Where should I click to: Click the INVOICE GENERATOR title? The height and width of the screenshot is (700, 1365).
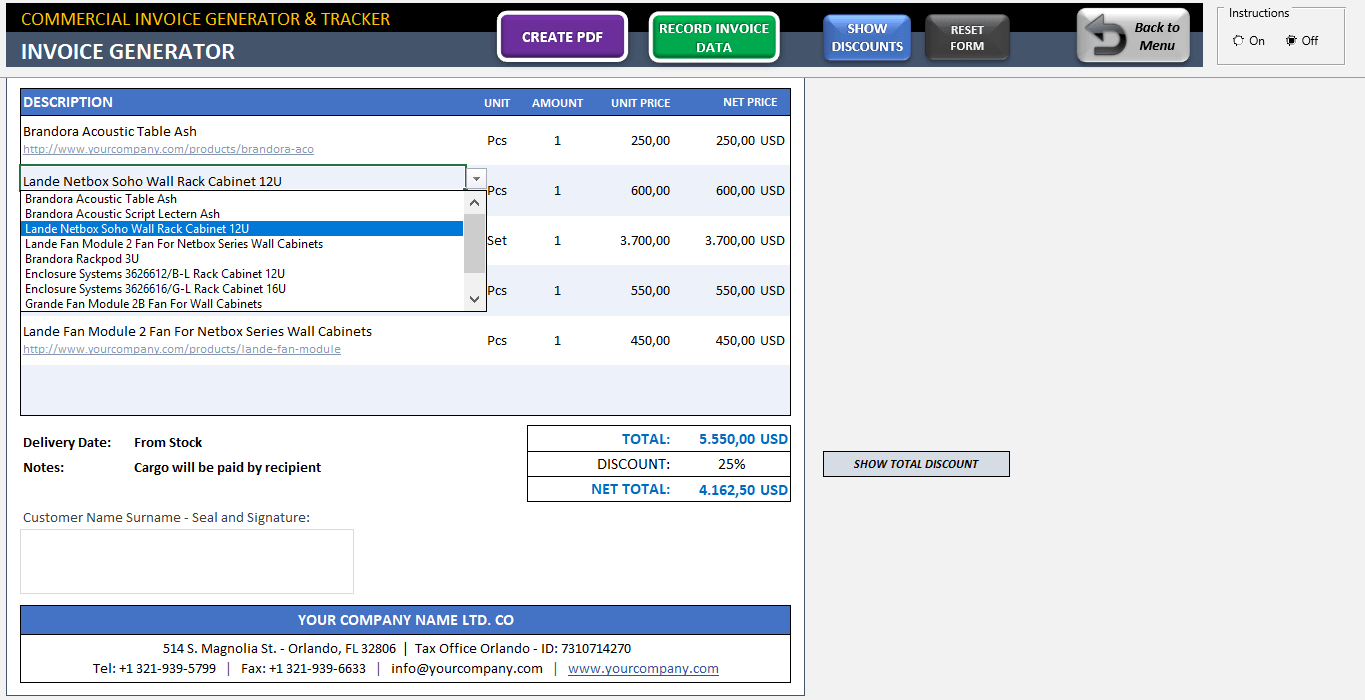point(128,51)
